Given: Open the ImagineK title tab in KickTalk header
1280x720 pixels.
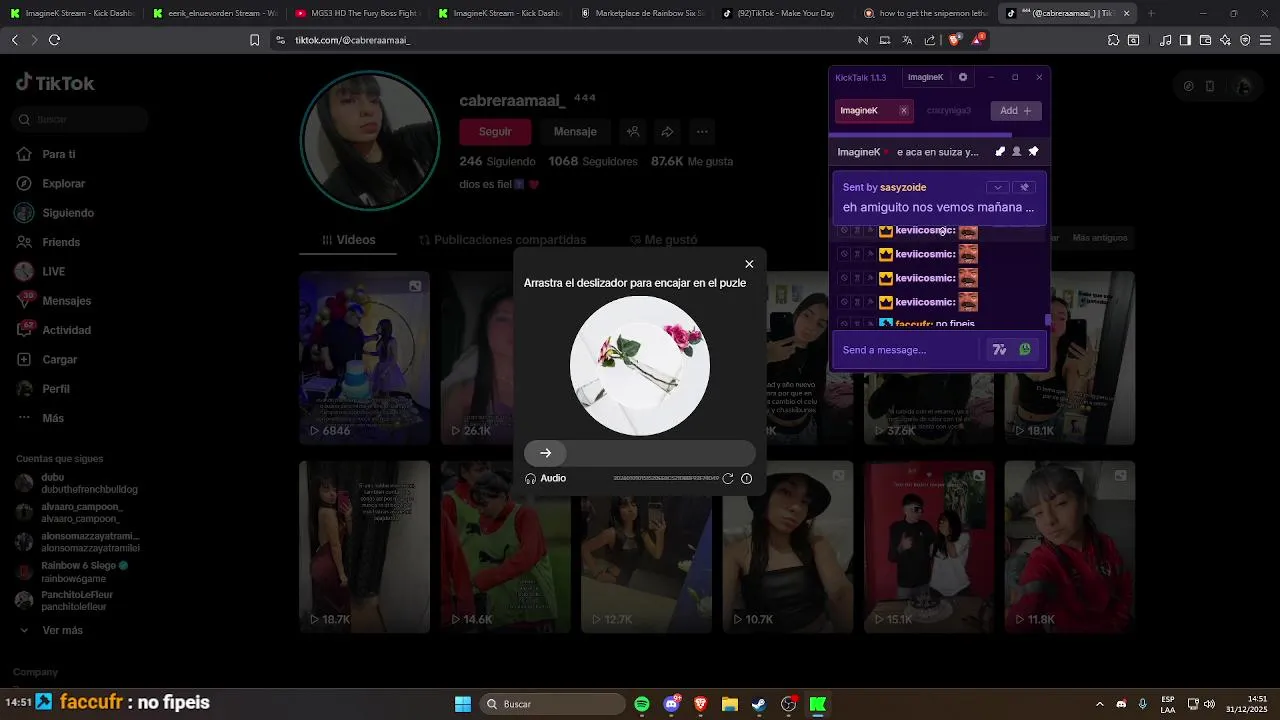Looking at the screenshot, I should (925, 77).
